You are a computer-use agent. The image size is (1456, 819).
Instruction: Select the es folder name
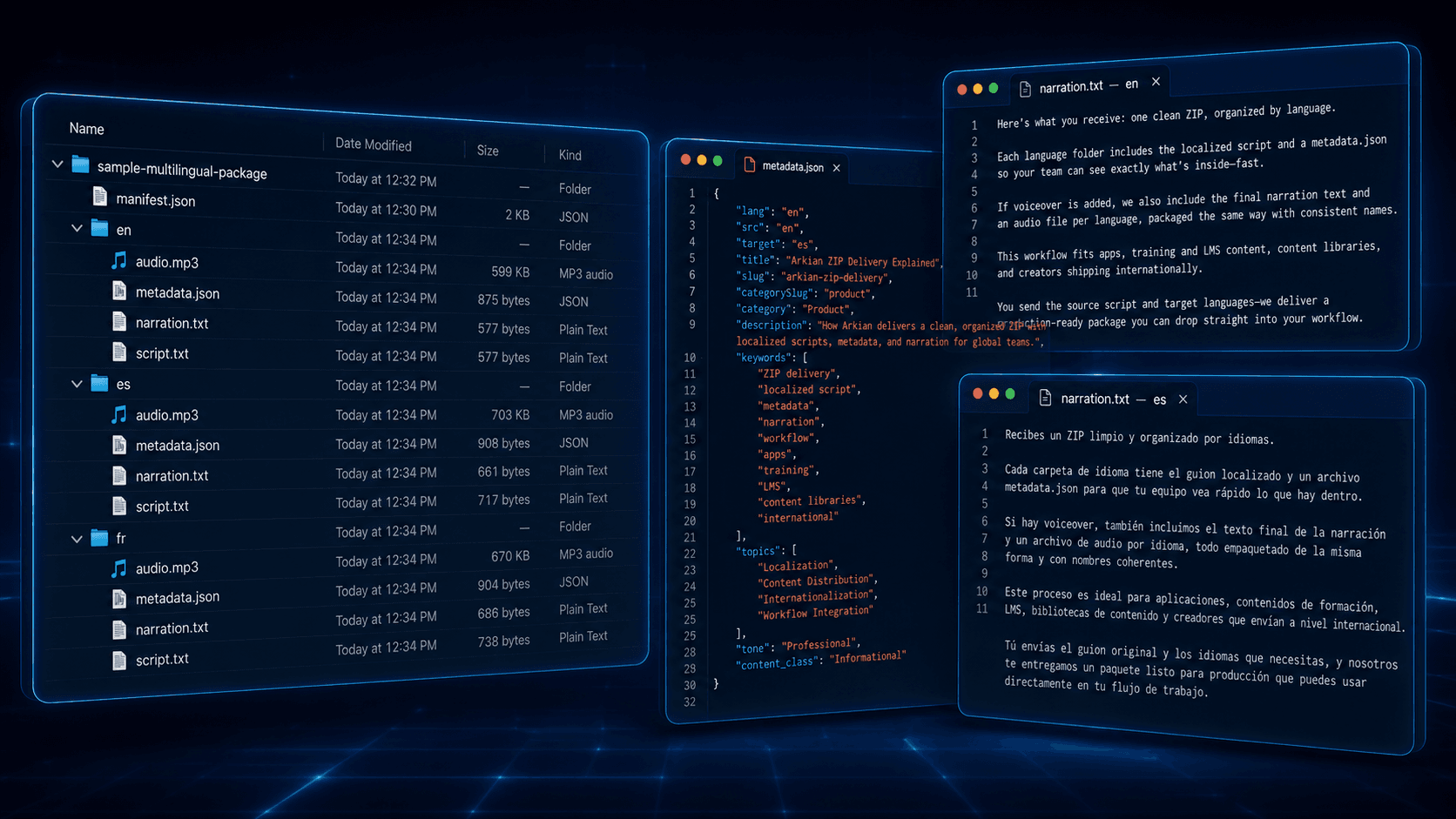click(124, 385)
